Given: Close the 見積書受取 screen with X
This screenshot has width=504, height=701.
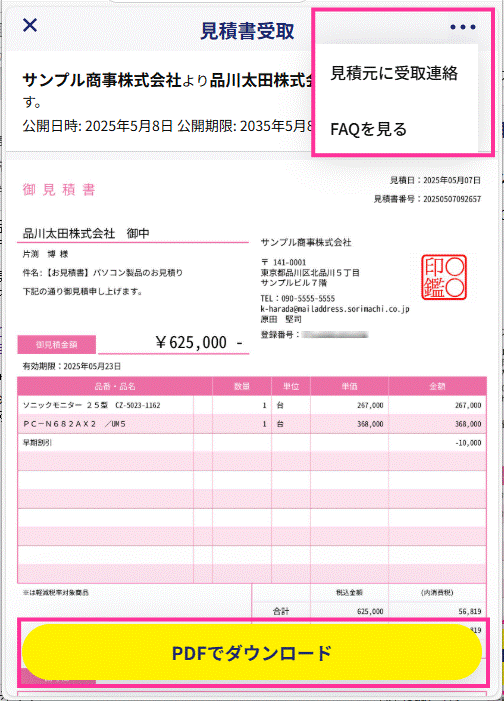Looking at the screenshot, I should tap(30, 25).
